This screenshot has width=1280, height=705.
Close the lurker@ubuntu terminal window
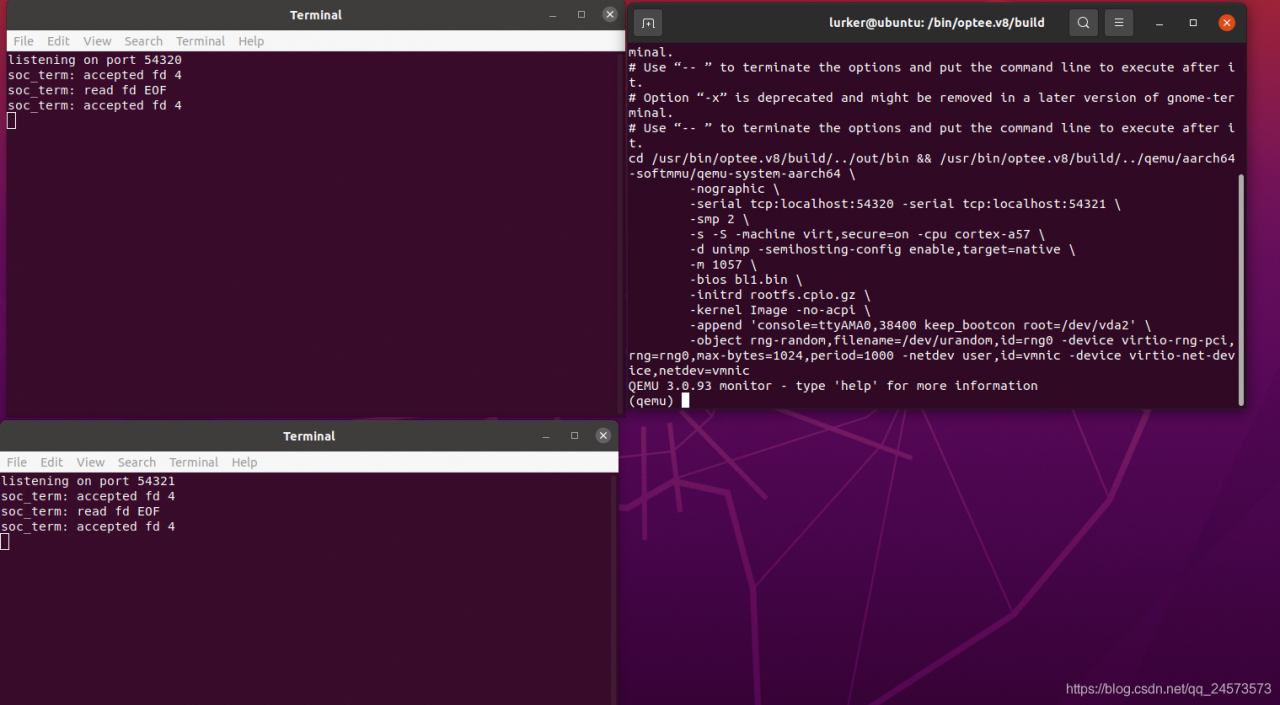click(1227, 23)
